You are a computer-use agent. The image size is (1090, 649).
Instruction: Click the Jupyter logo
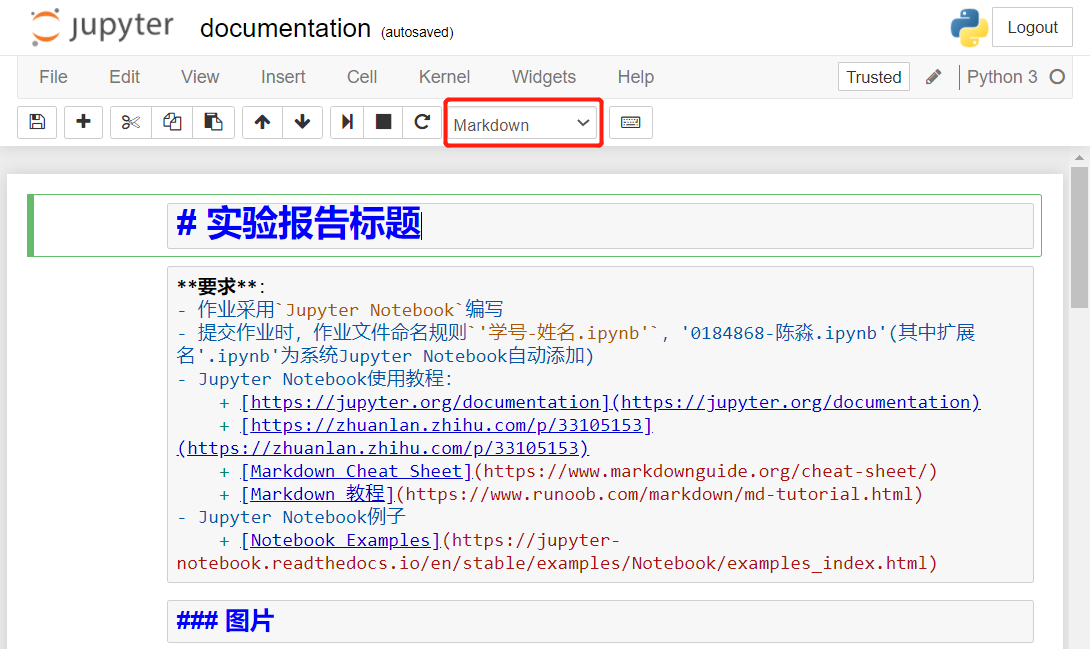(x=101, y=27)
